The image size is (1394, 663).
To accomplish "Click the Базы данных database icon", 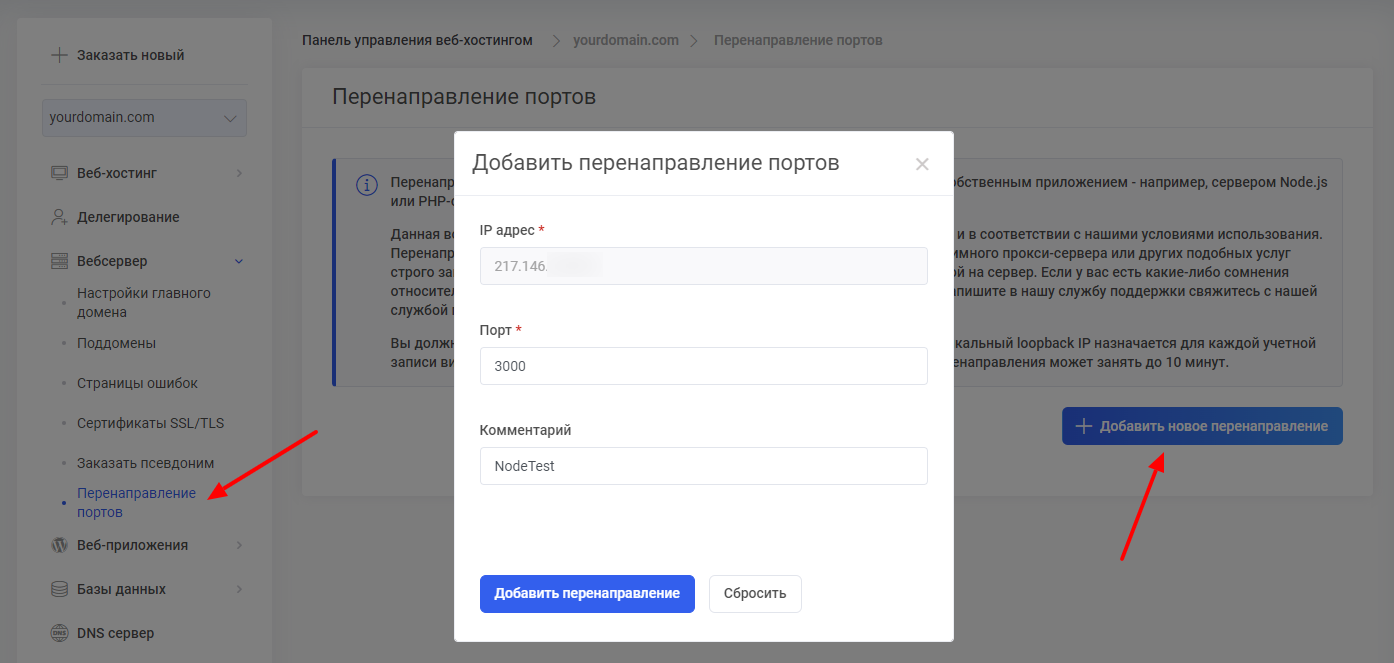I will 59,589.
